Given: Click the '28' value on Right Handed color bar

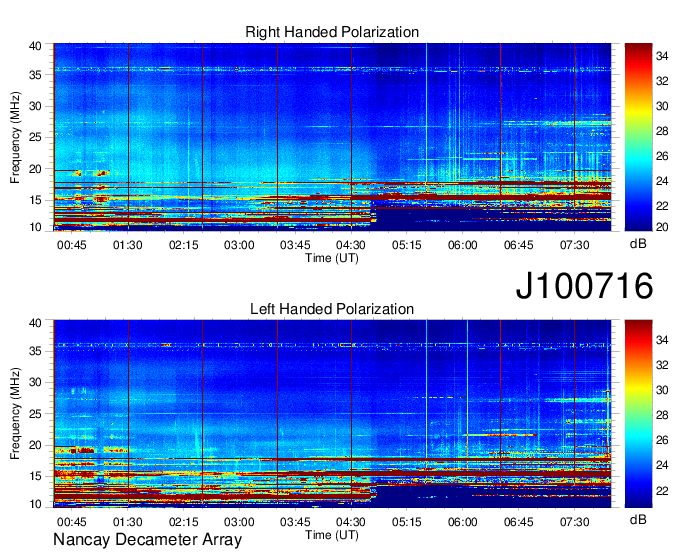Looking at the screenshot, I should pyautogui.click(x=662, y=131).
